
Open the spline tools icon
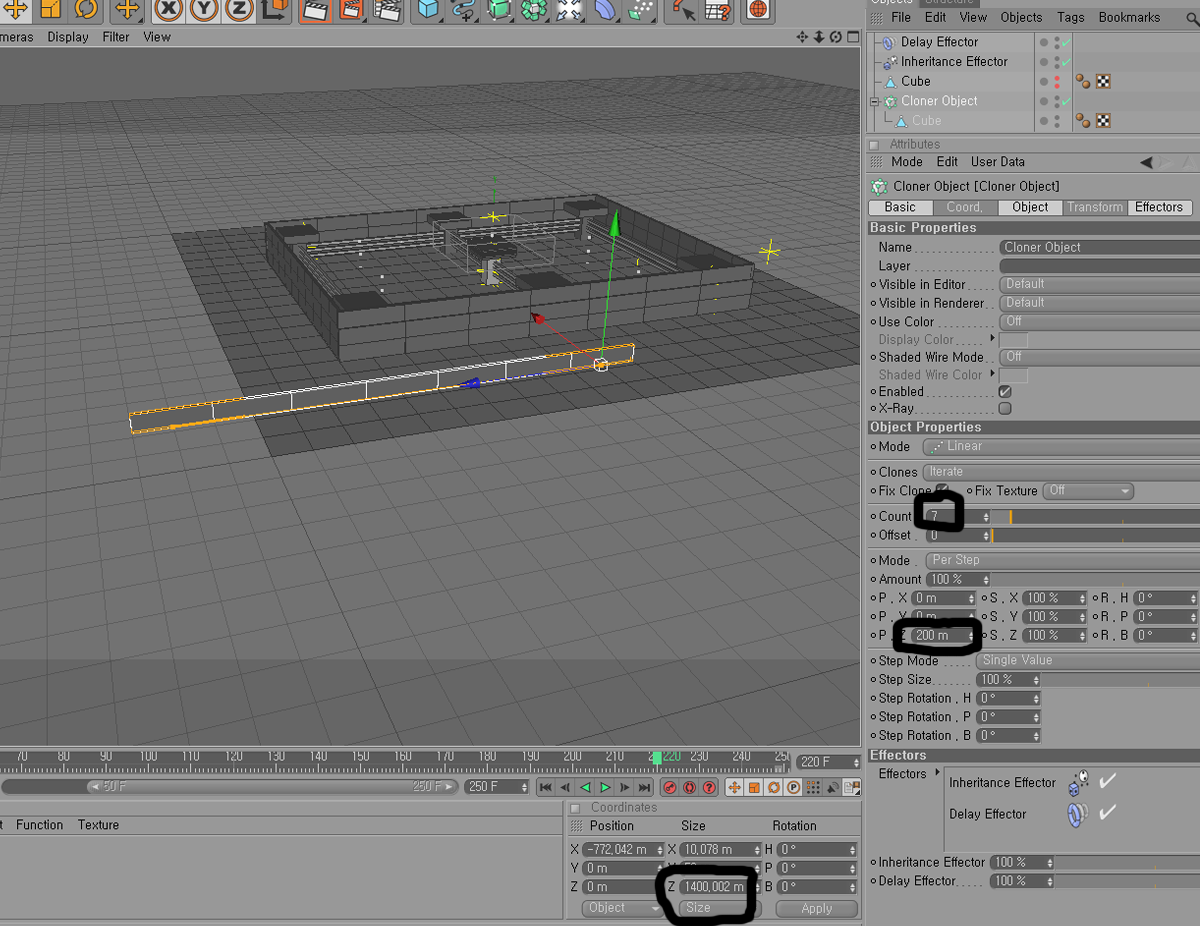click(463, 10)
